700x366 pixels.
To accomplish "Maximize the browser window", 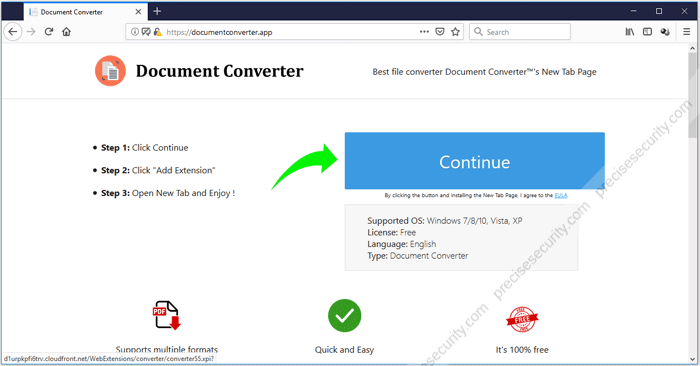I will click(659, 11).
